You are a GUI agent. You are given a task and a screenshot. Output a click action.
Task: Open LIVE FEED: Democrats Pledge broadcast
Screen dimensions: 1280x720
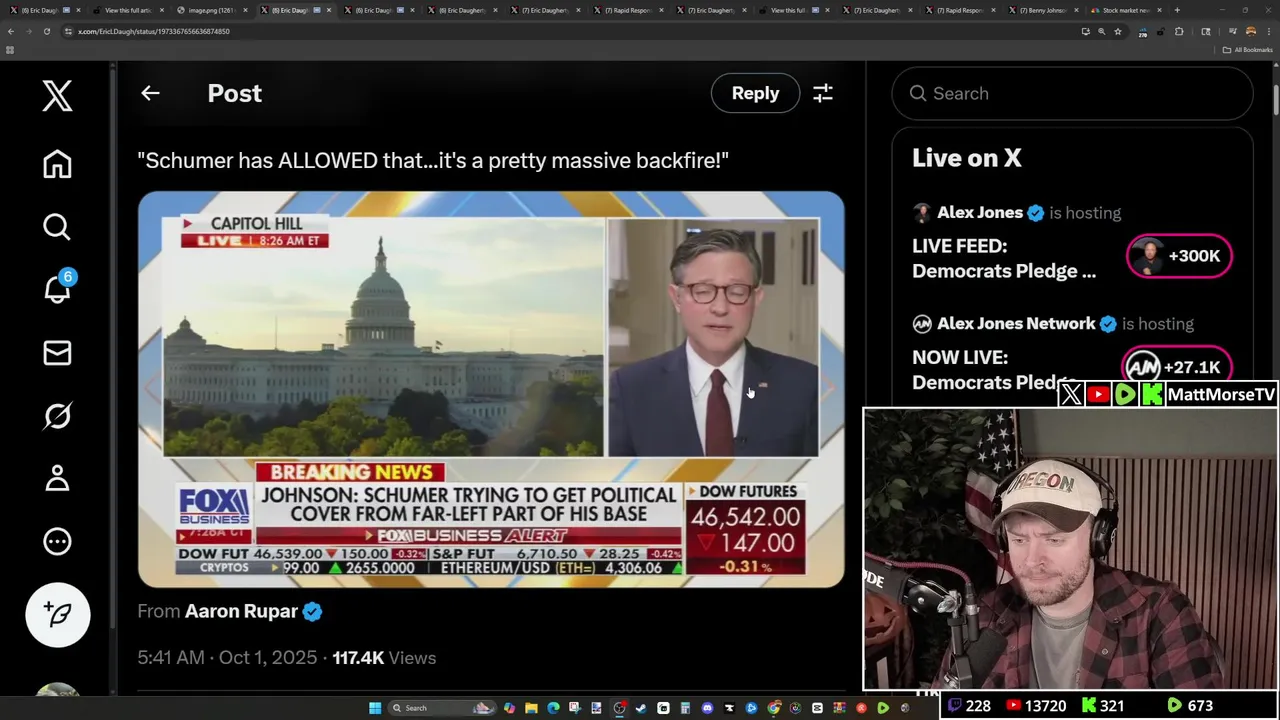tap(1004, 258)
